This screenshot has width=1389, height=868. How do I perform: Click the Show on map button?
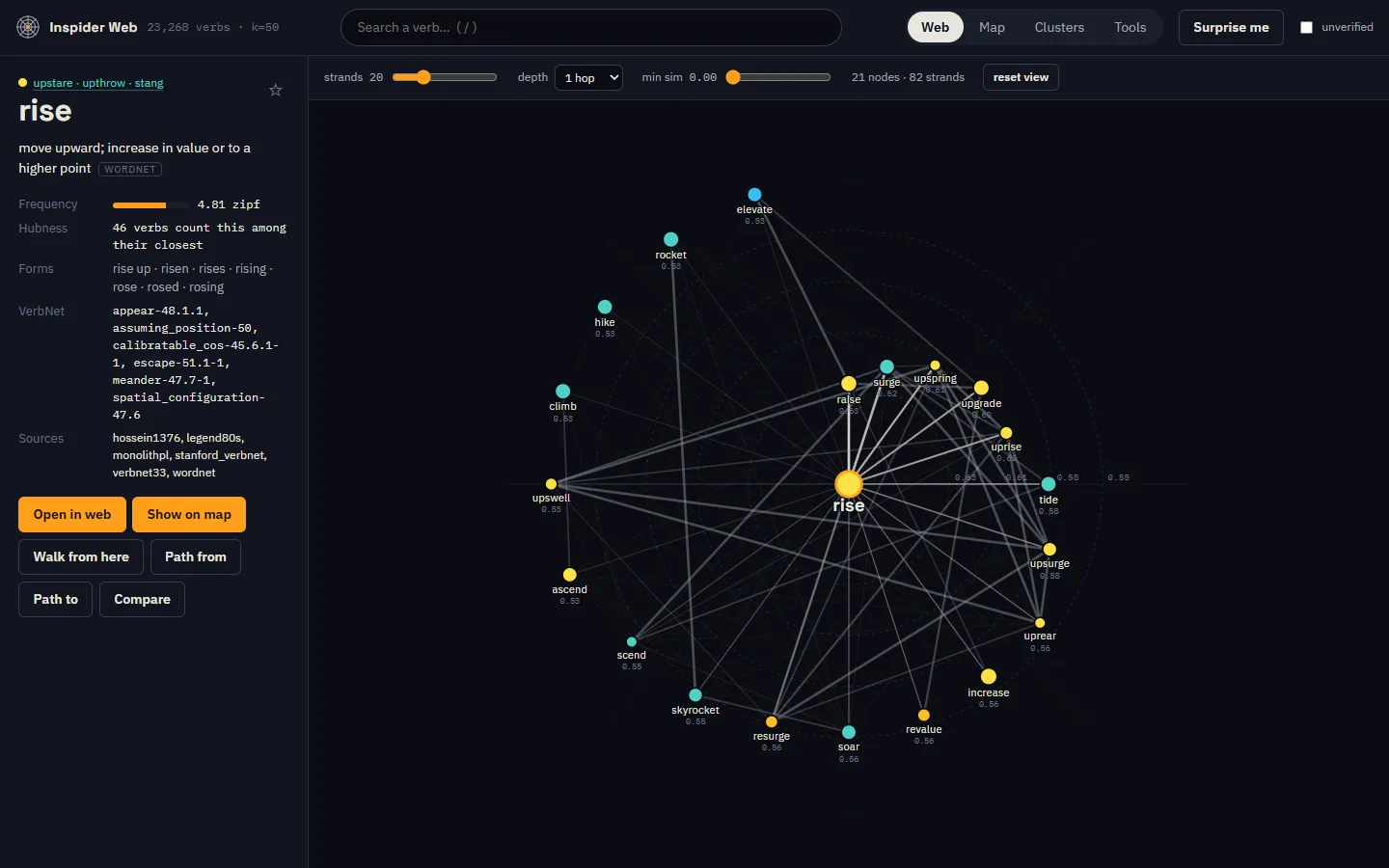[x=189, y=515]
